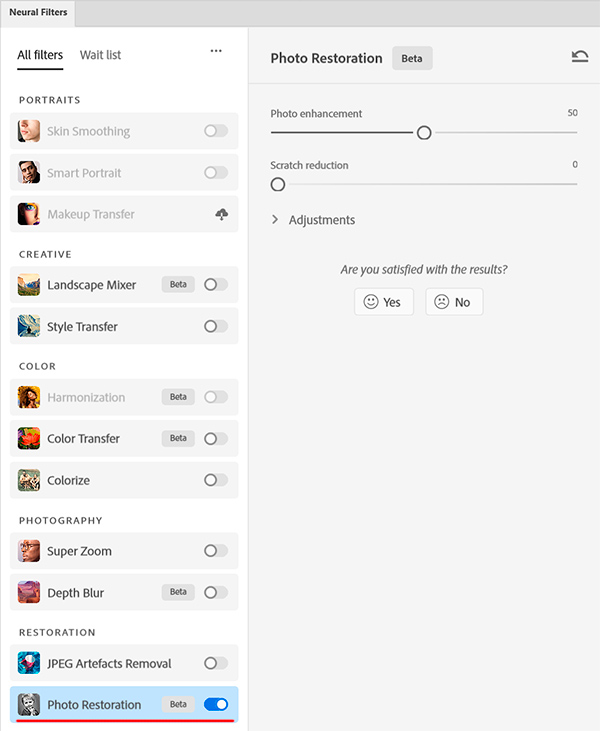Click the No satisfaction button
This screenshot has width=600, height=731.
[454, 302]
